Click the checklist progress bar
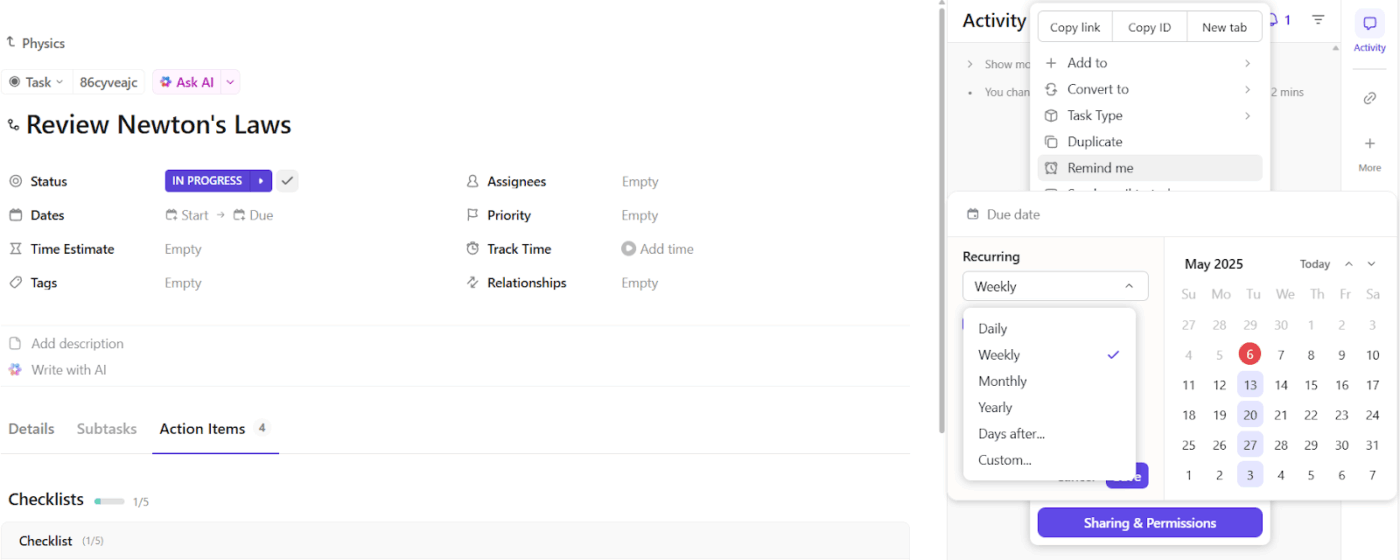Image resolution: width=1400 pixels, height=560 pixels. pyautogui.click(x=109, y=501)
